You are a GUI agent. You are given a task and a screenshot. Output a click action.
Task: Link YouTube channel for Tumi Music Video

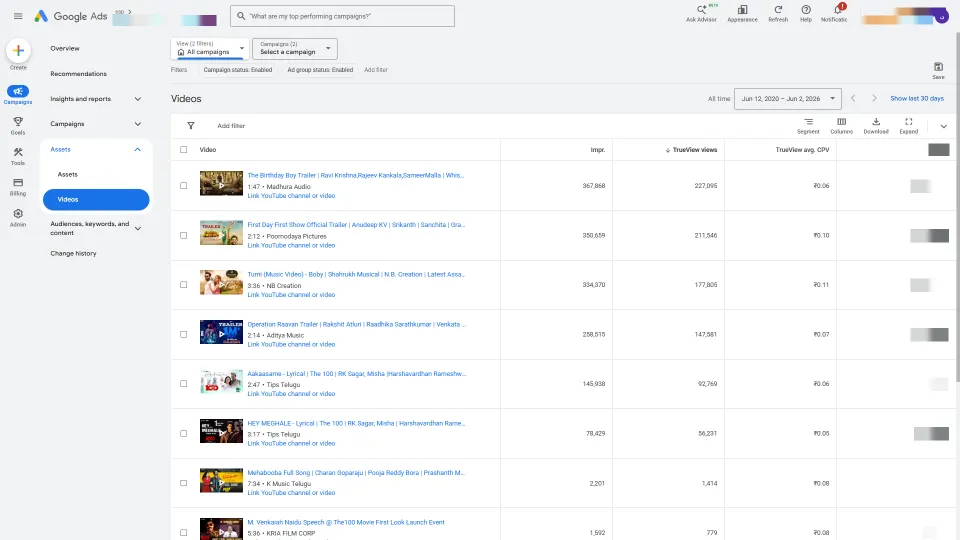coord(291,294)
